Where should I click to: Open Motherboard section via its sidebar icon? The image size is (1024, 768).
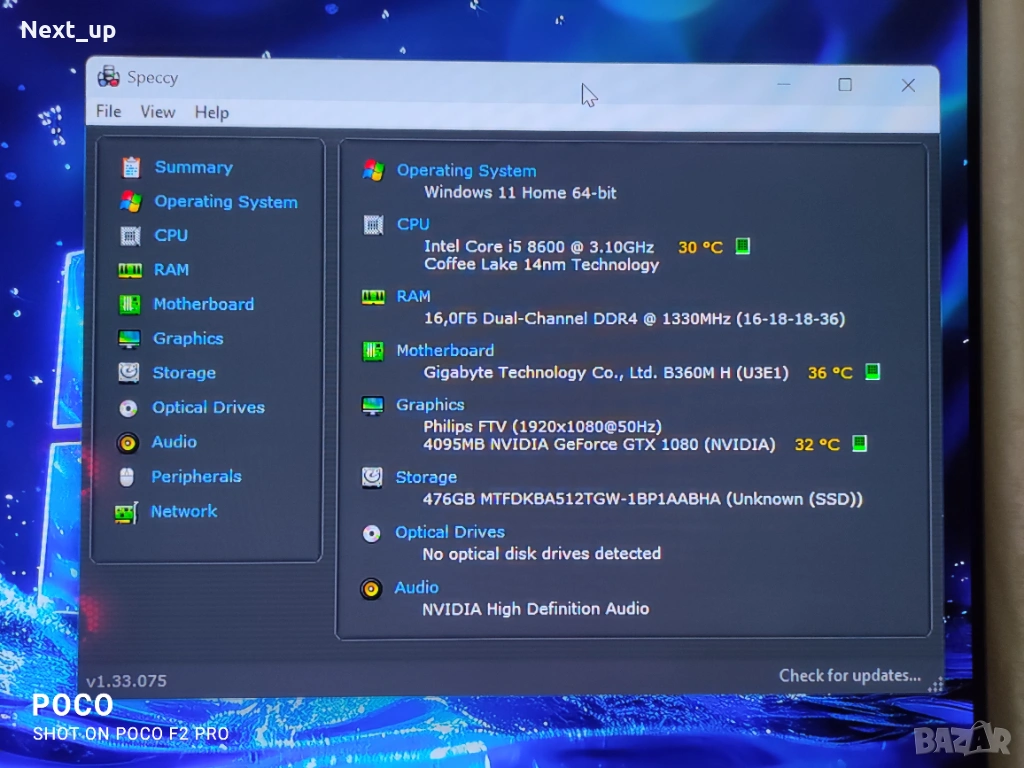130,304
